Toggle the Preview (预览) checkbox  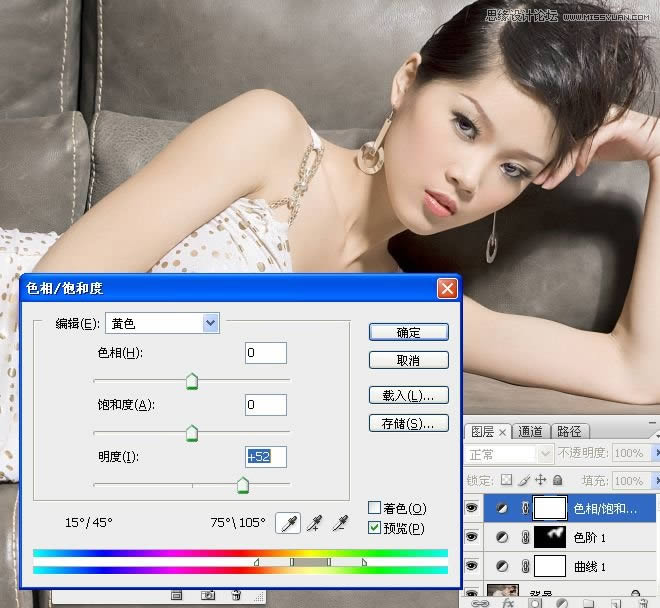point(375,528)
